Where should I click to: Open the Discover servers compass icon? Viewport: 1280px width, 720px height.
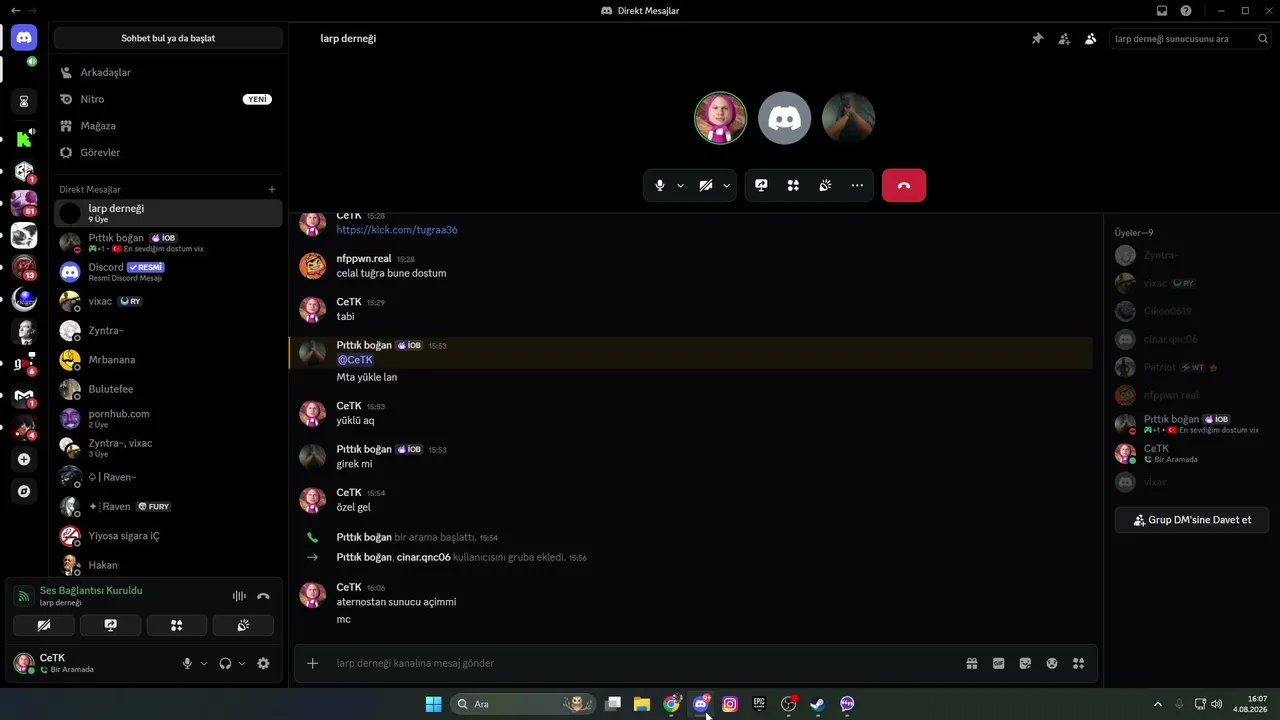[x=24, y=492]
